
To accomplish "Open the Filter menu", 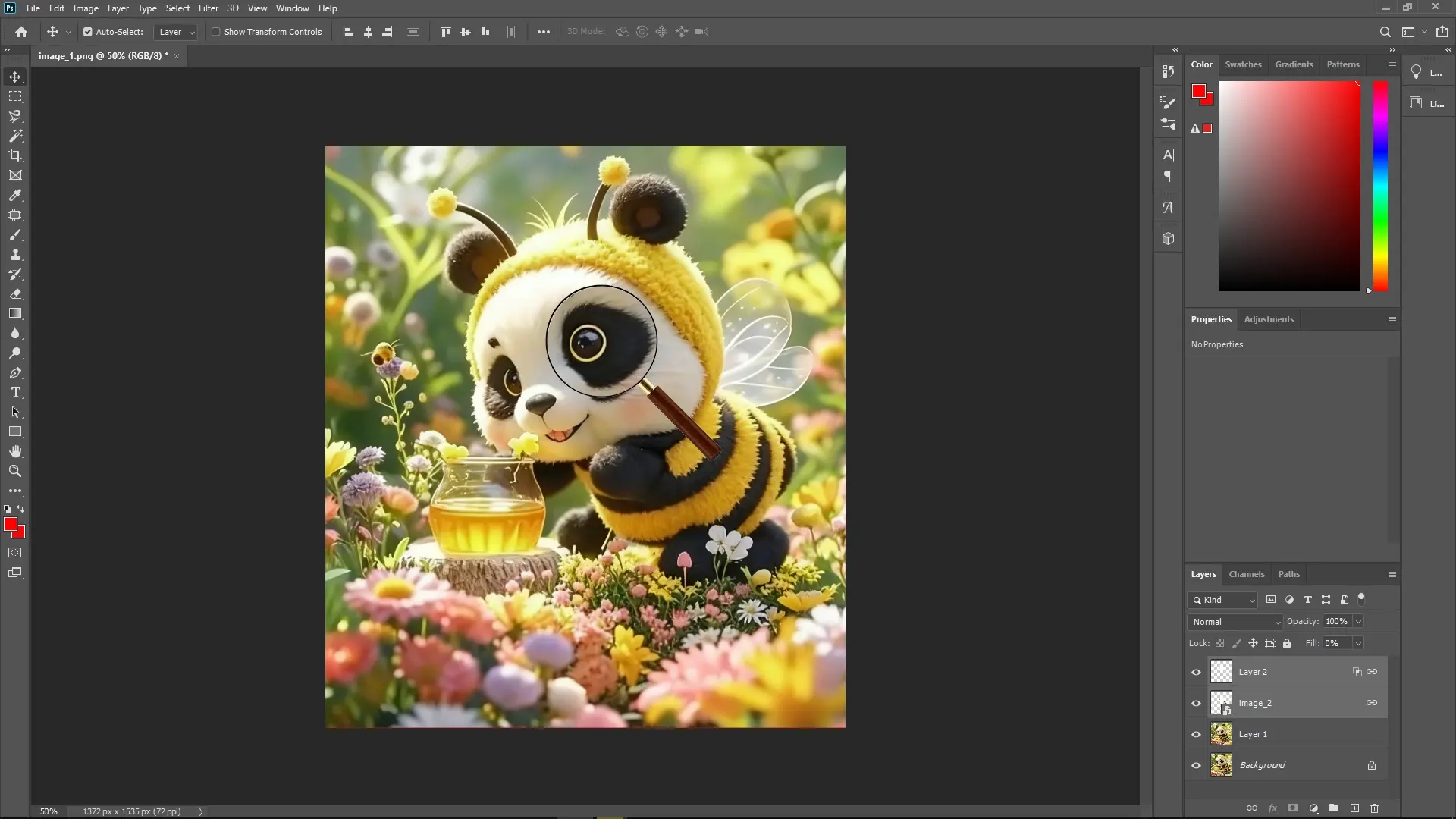I will 209,8.
